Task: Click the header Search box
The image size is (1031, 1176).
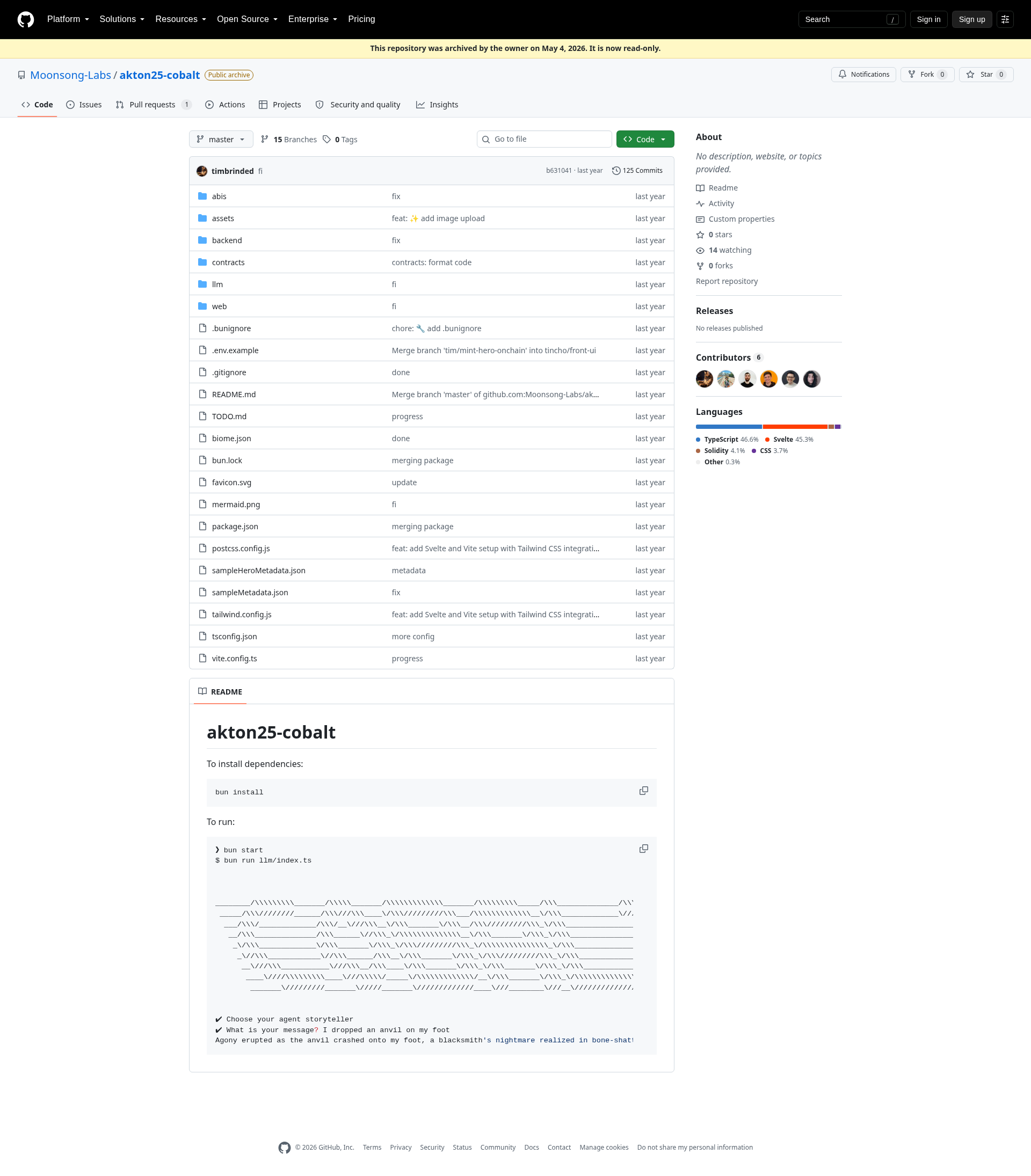Action: (852, 19)
